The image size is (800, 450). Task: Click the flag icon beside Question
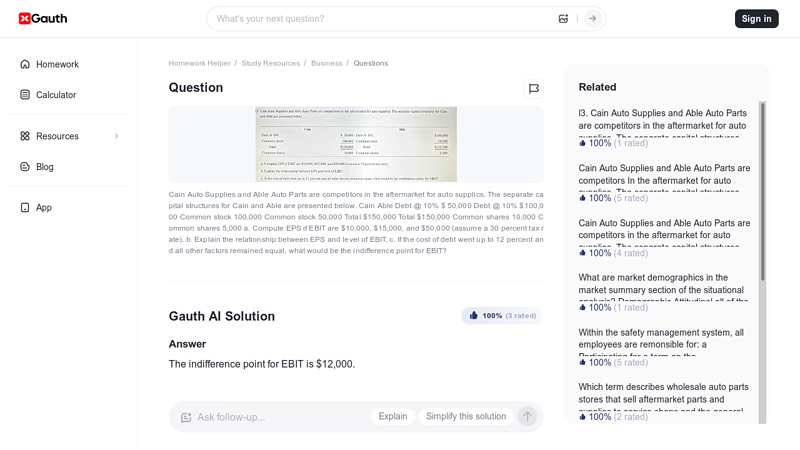[x=533, y=88]
